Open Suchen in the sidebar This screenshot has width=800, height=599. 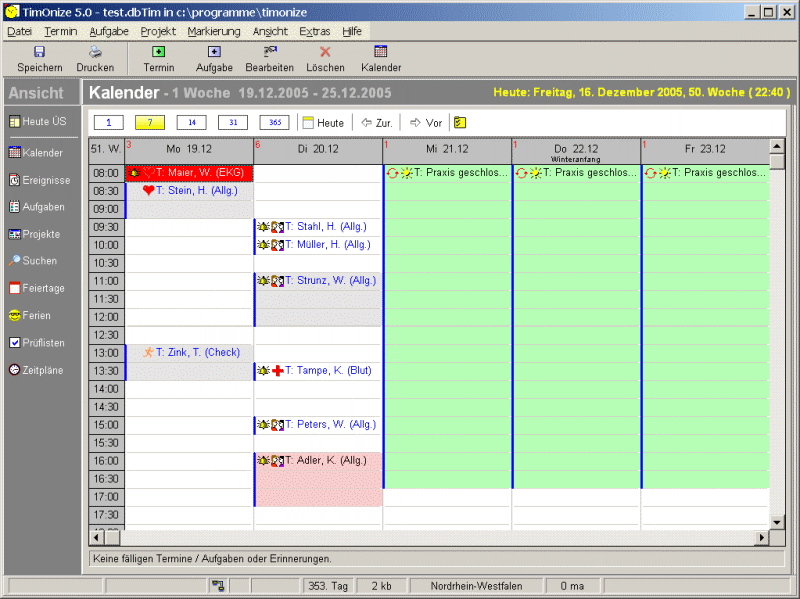point(33,261)
